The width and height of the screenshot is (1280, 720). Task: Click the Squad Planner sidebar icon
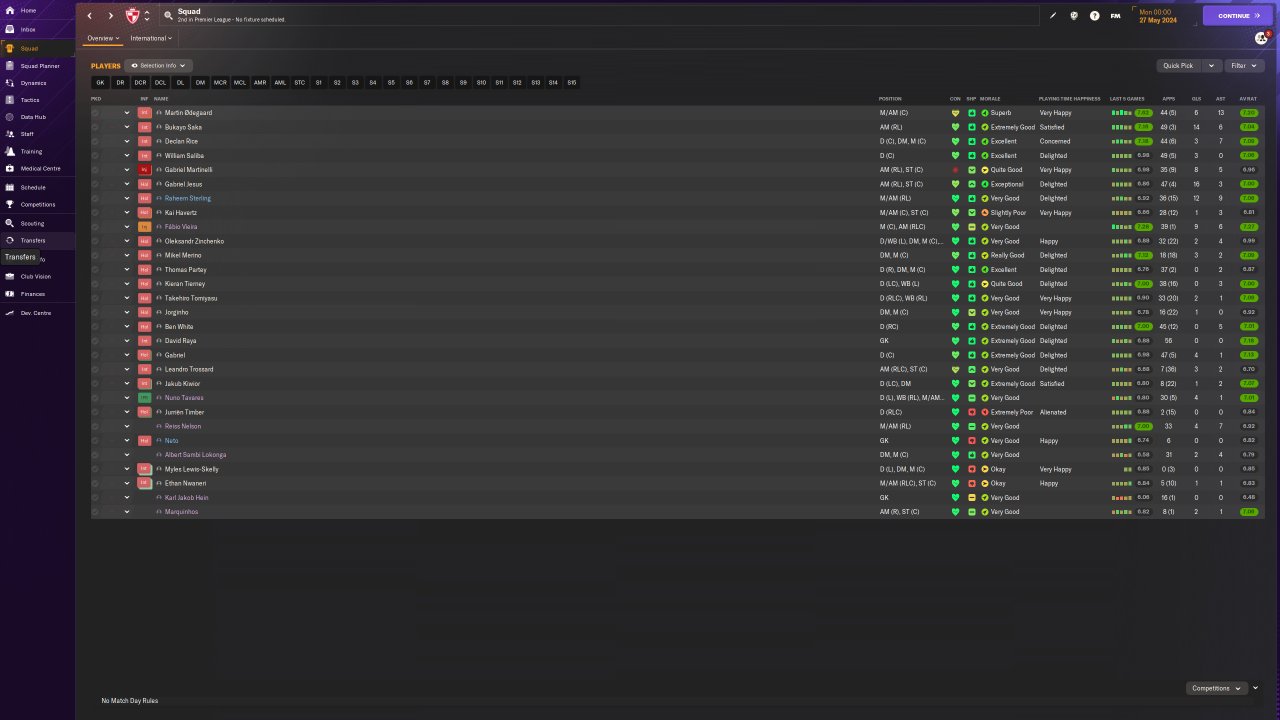[9, 66]
